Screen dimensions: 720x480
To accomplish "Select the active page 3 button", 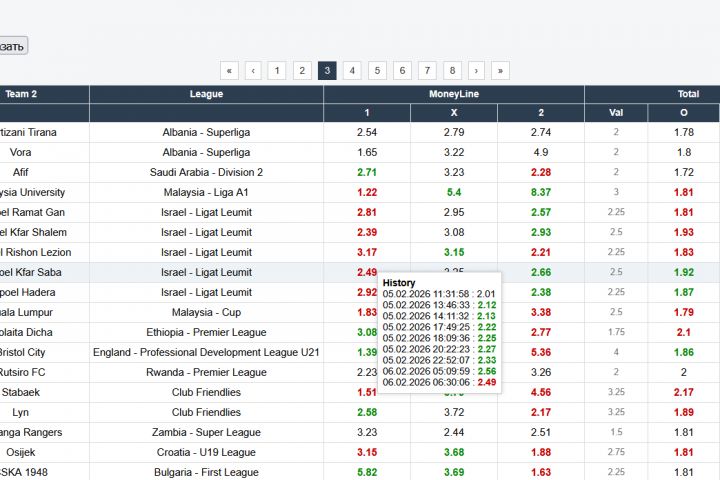I will click(x=327, y=70).
